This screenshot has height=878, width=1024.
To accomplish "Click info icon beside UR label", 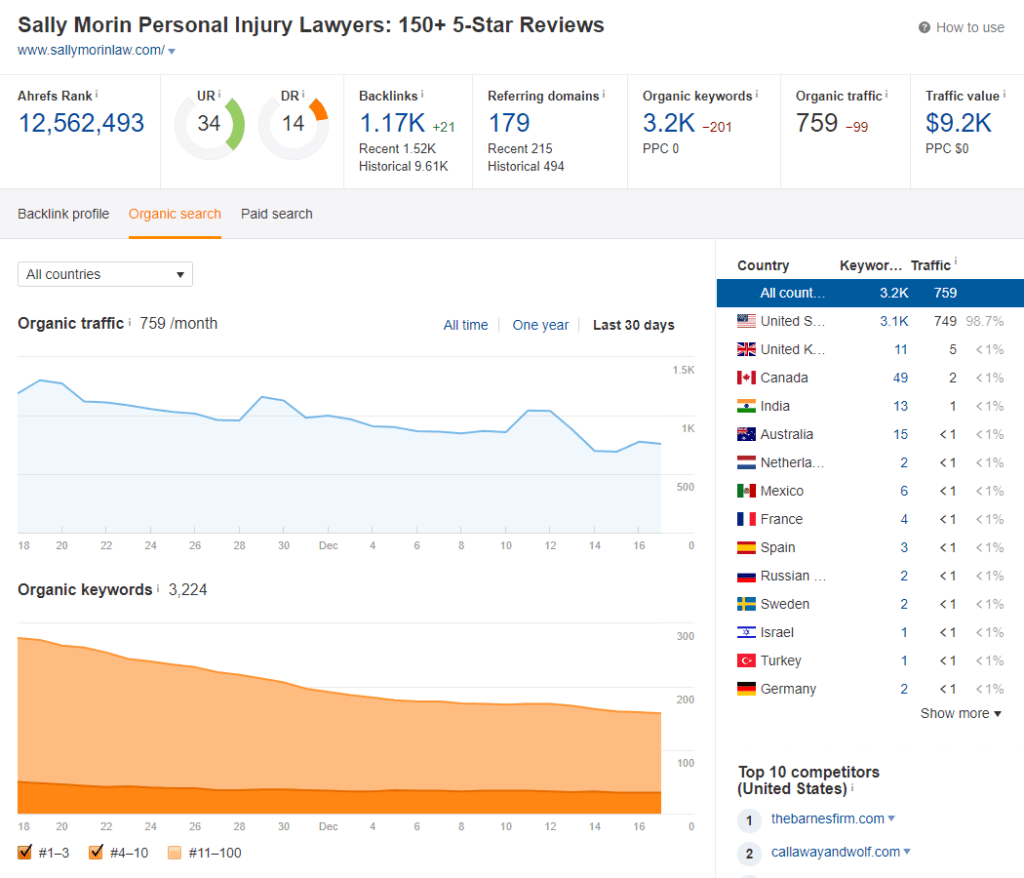I will click(219, 94).
